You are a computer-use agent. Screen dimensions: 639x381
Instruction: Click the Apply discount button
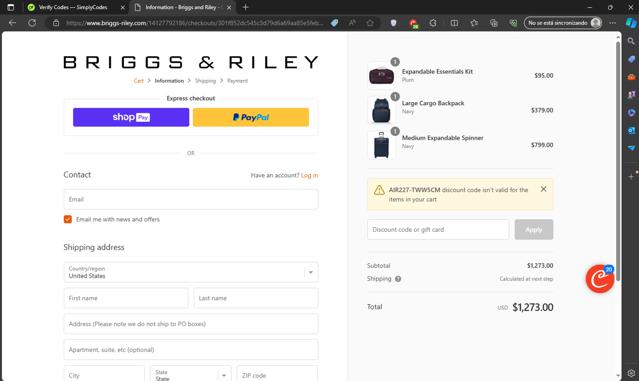[x=534, y=229]
